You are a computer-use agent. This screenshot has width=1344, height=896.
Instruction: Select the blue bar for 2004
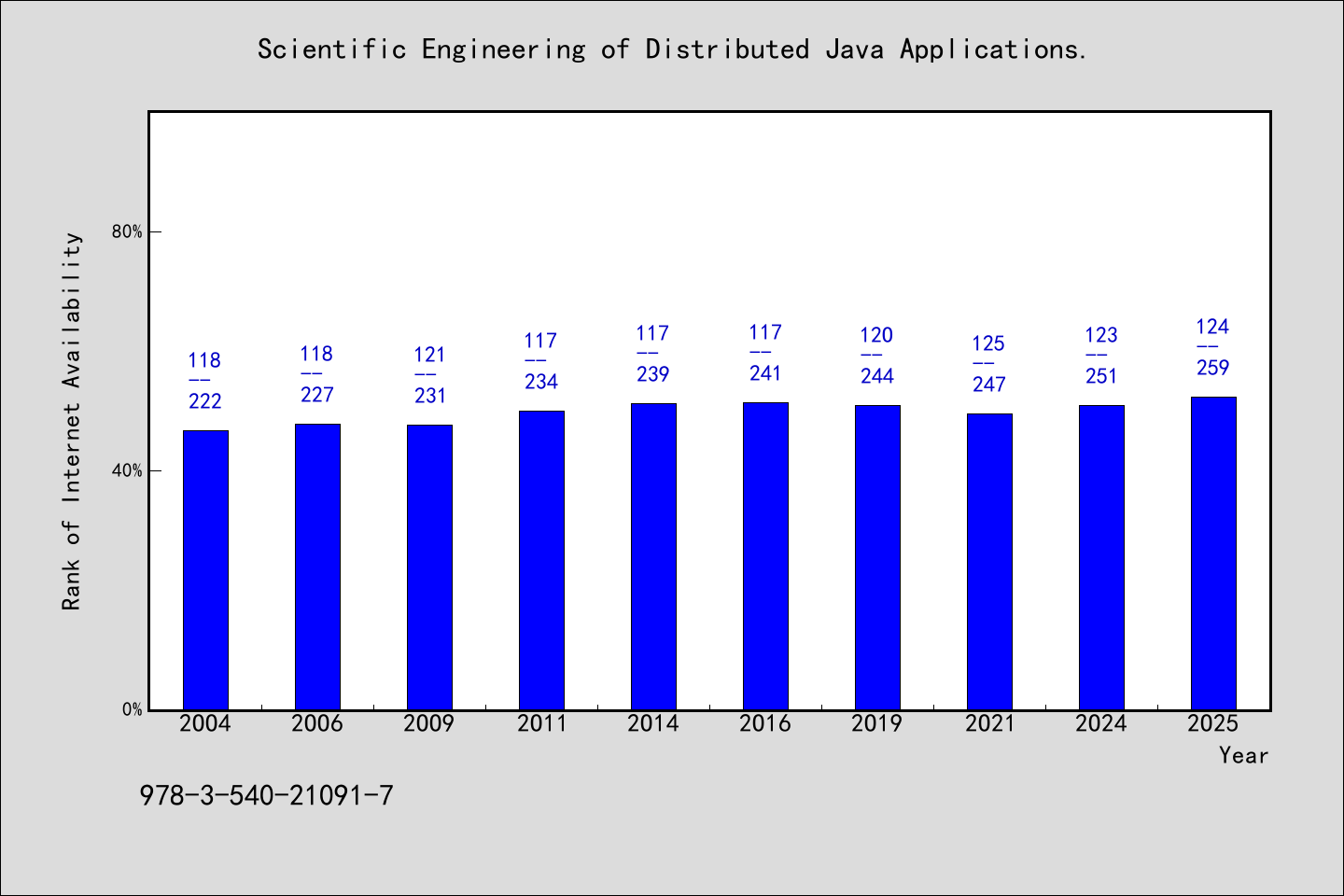205,569
